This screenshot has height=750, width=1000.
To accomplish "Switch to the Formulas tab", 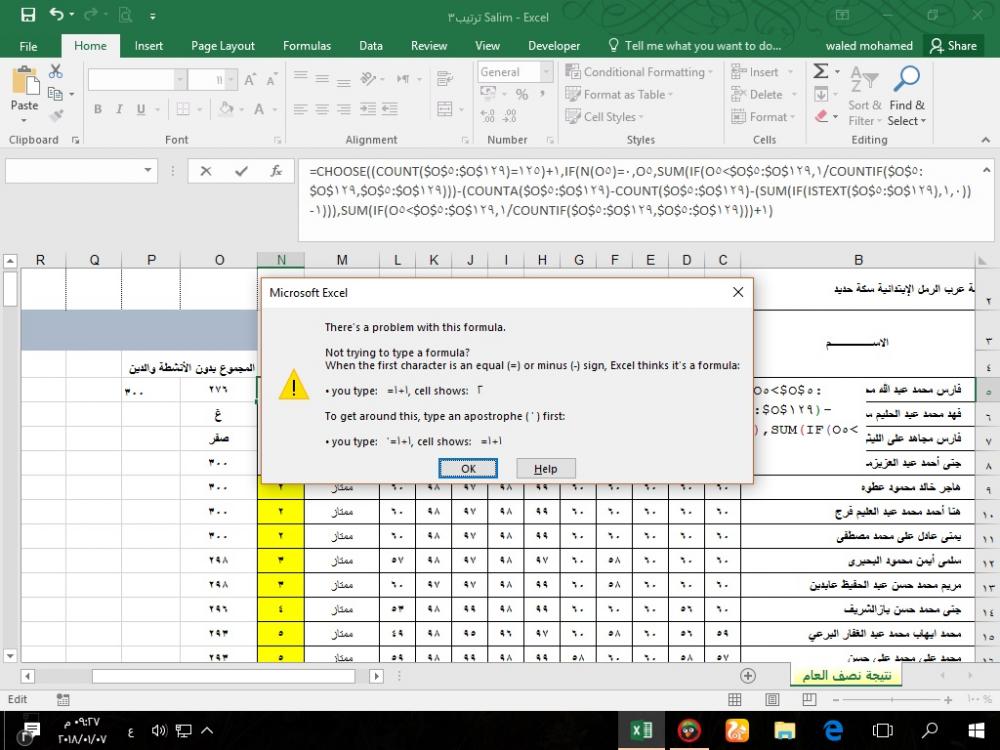I will click(307, 46).
